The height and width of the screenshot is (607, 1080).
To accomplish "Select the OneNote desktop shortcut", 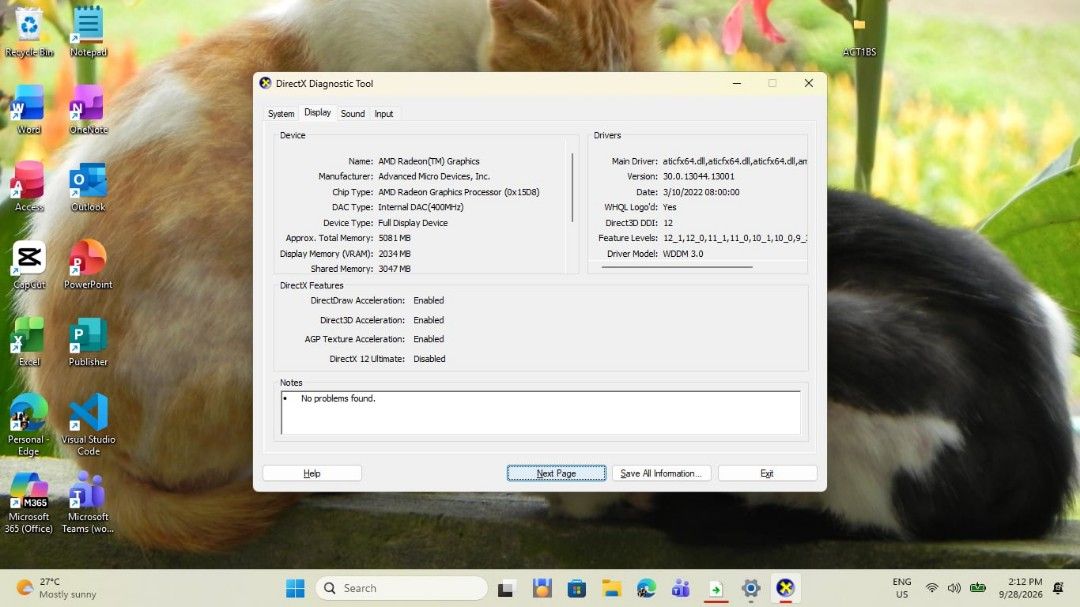I will [x=88, y=110].
